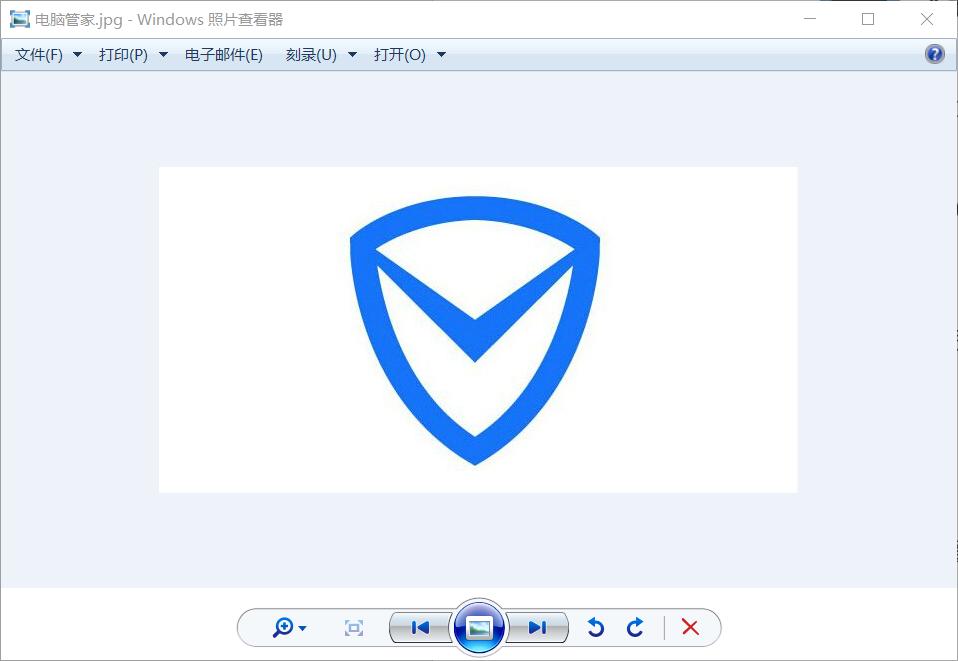This screenshot has width=958, height=661.
Task: Open the 文件(F) menu
Action: click(38, 55)
